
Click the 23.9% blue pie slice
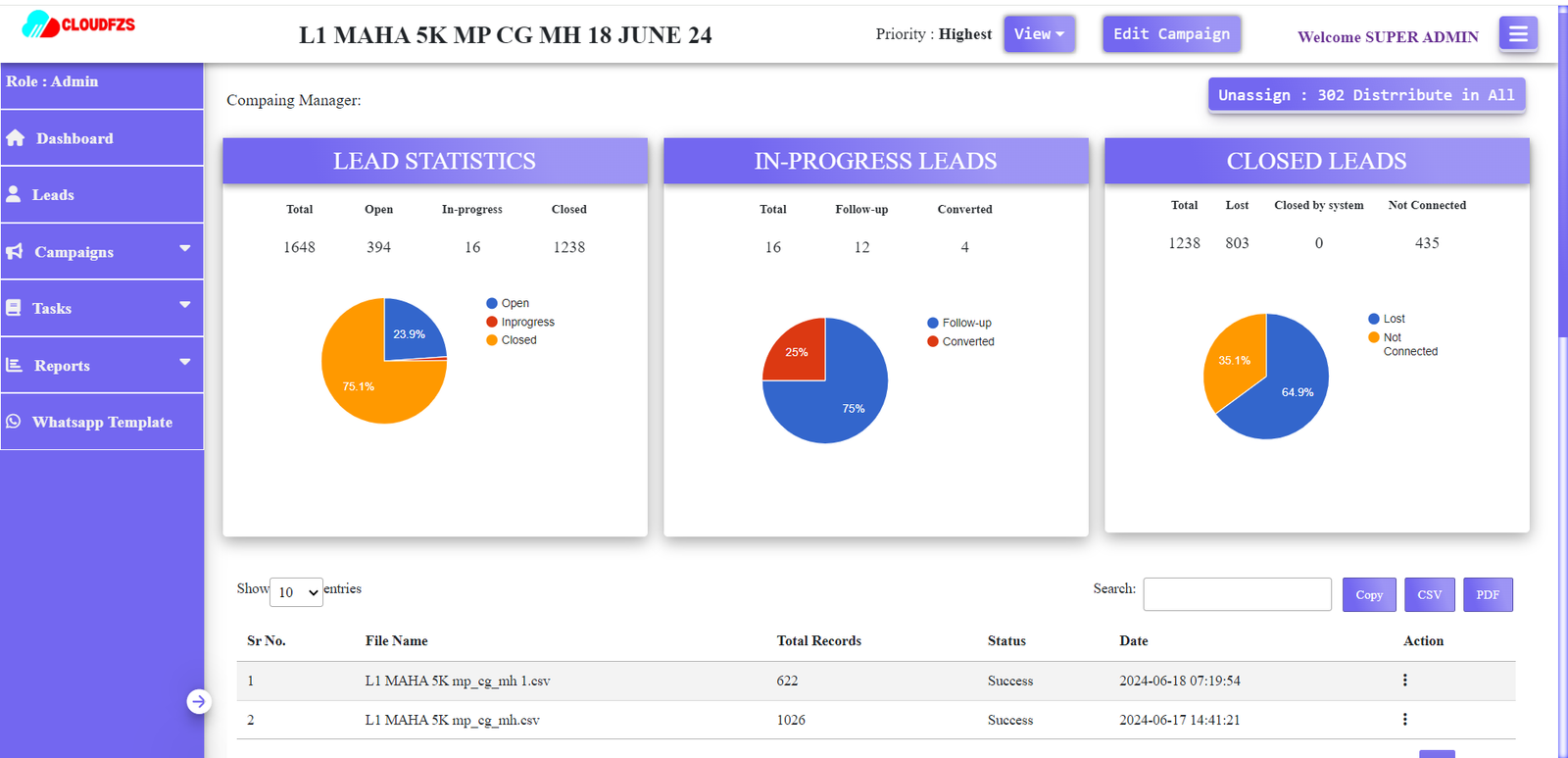click(412, 331)
